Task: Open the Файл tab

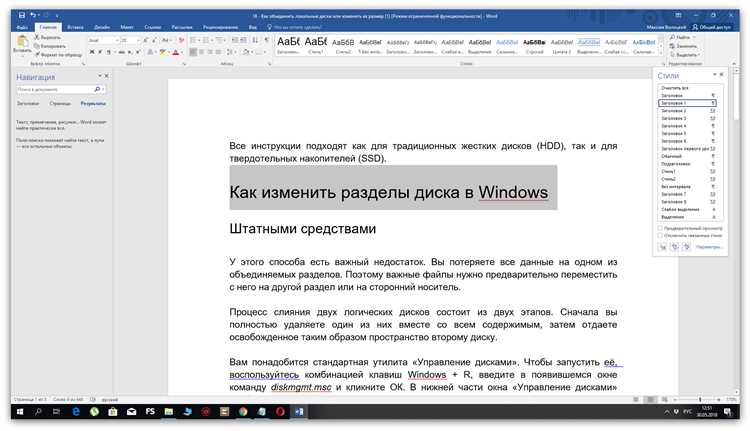Action: coord(22,27)
